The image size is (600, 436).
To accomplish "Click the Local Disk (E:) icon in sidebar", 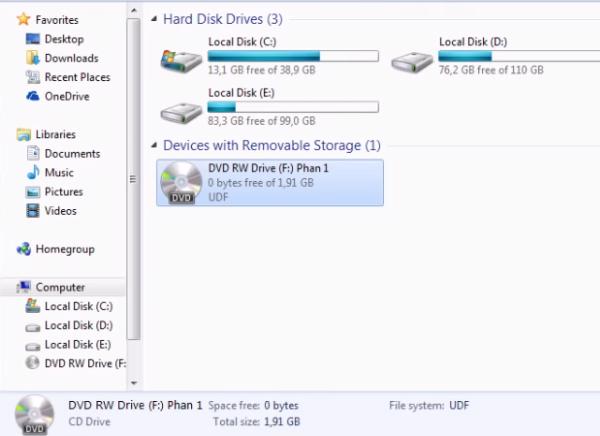I will point(33,346).
